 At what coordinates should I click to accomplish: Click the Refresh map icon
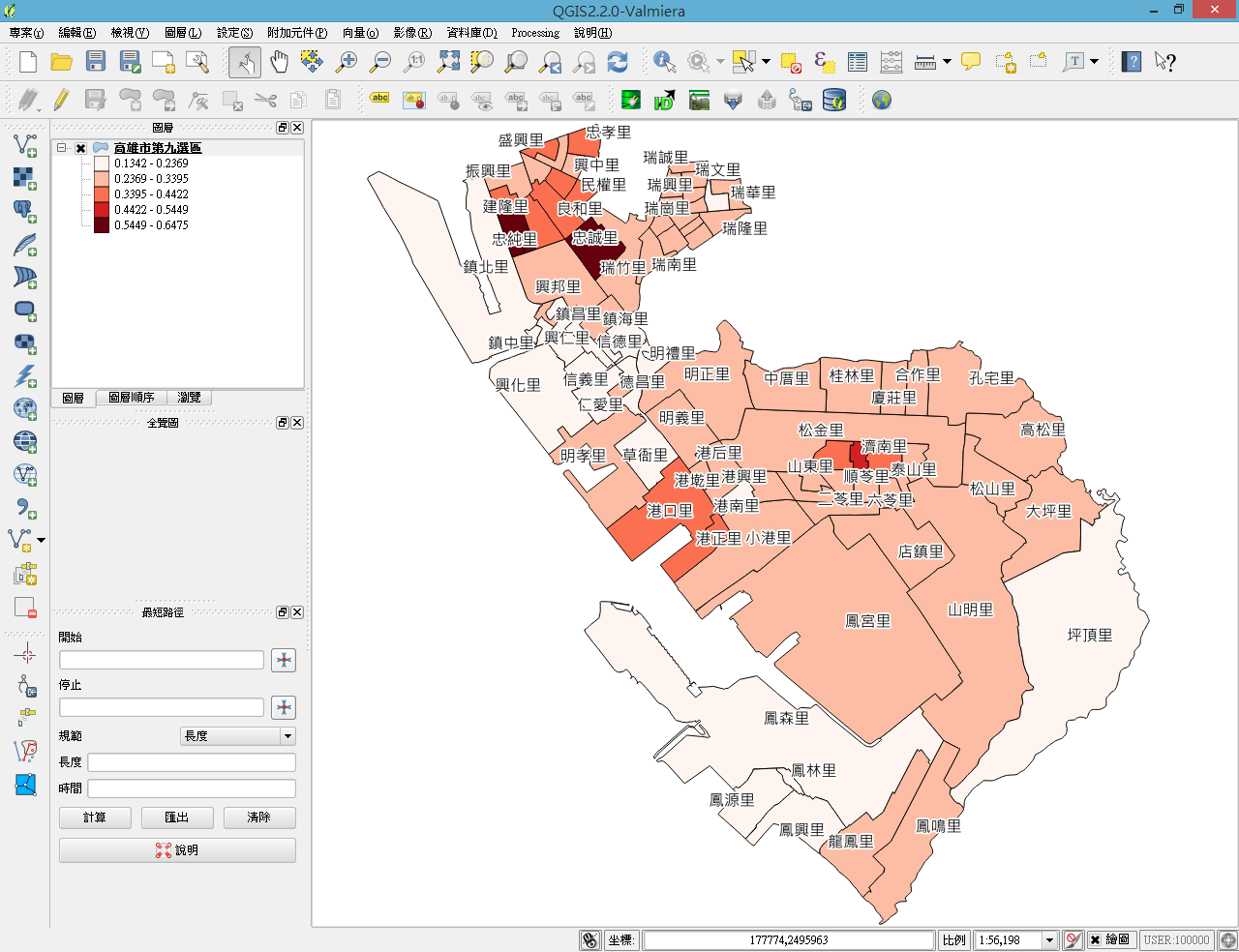(x=618, y=62)
